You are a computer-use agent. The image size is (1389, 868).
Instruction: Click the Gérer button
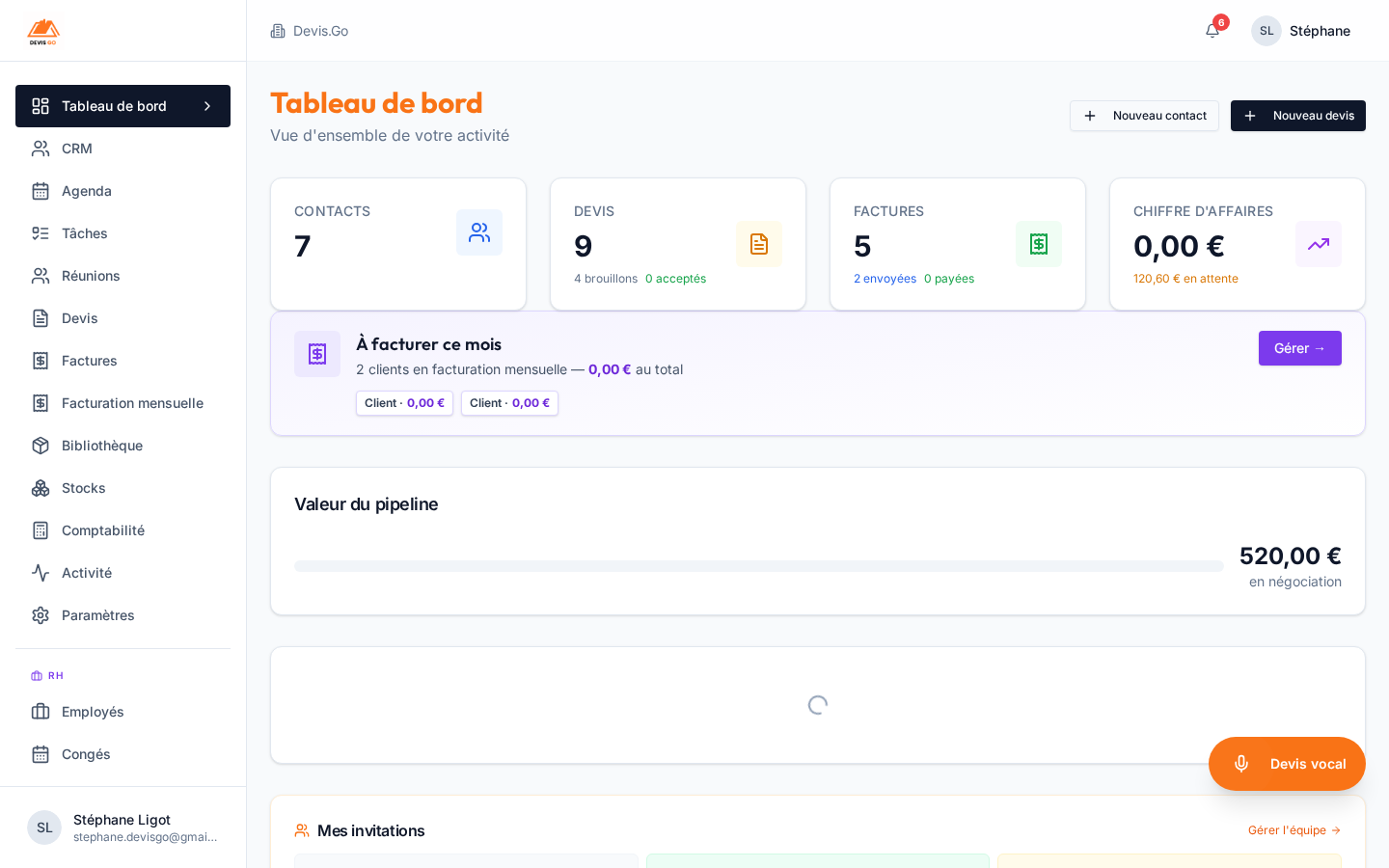1300,348
